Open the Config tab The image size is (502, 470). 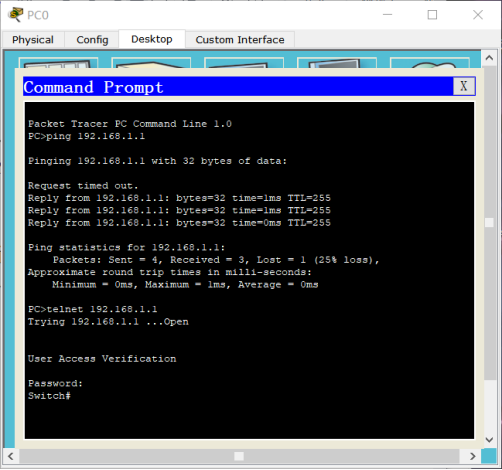coord(92,40)
